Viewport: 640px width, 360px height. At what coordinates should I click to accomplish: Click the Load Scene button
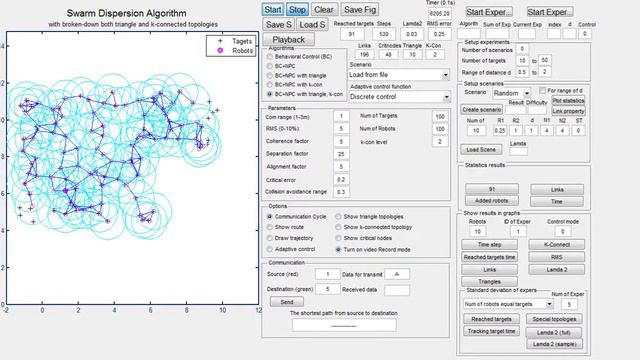(x=481, y=150)
